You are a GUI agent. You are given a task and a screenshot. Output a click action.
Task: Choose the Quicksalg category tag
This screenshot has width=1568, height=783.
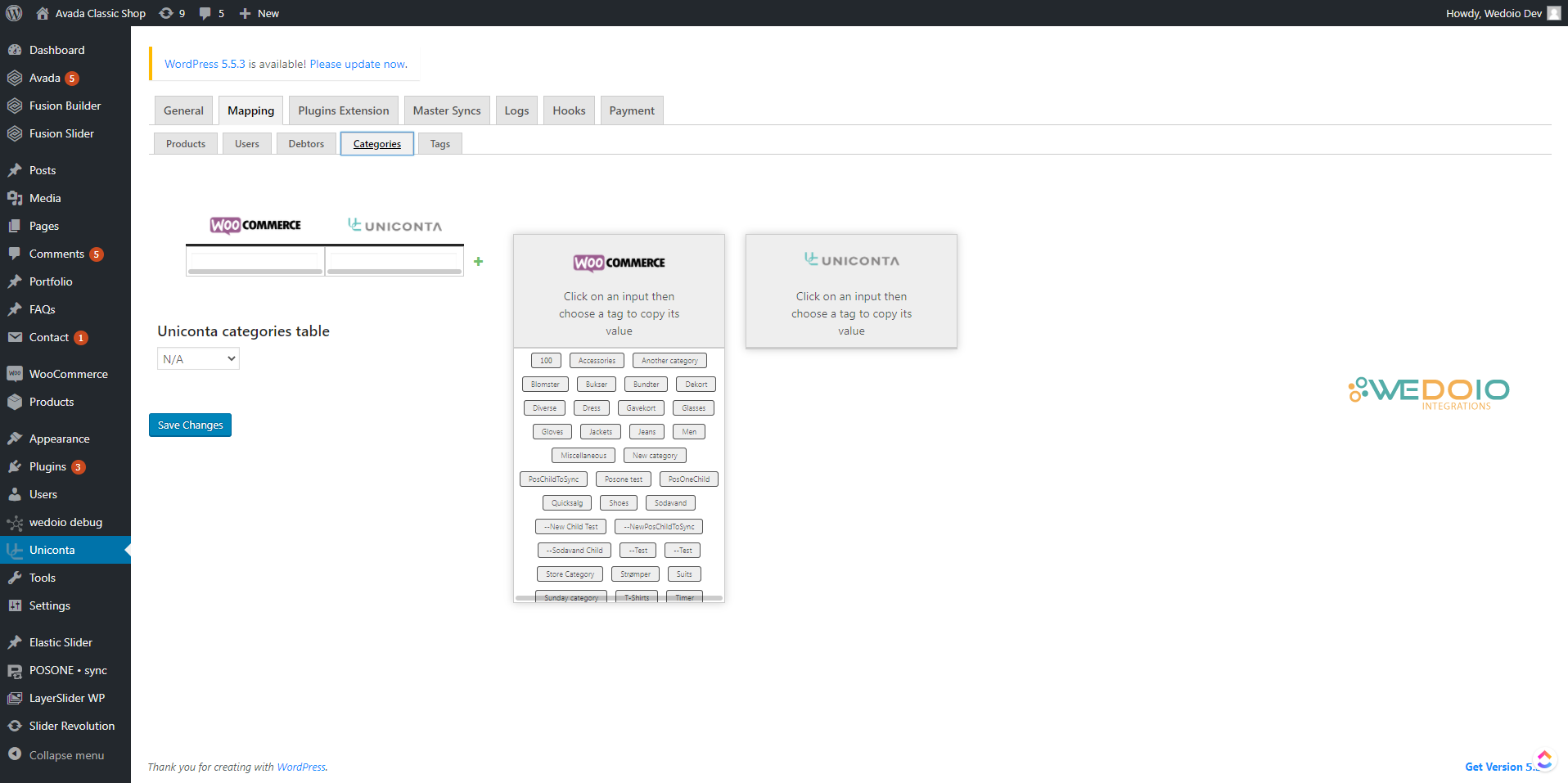click(567, 503)
